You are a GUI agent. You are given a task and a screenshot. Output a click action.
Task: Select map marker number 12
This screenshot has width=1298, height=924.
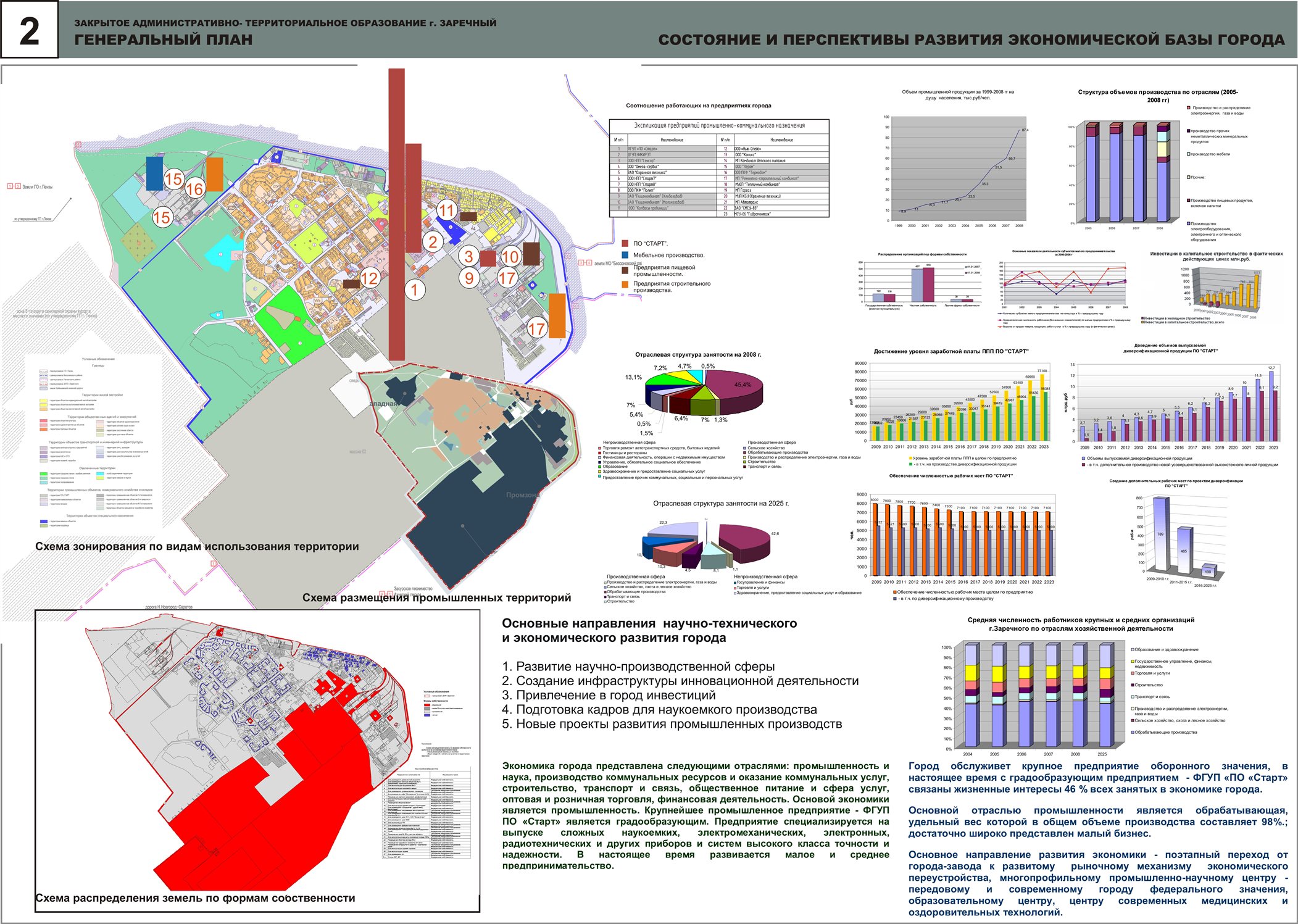click(369, 278)
